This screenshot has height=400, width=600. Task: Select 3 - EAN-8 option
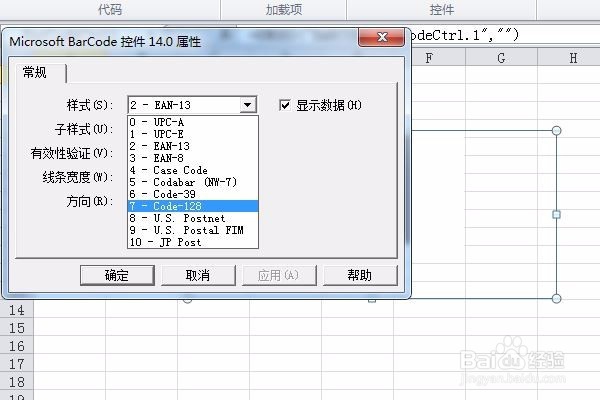(x=193, y=158)
